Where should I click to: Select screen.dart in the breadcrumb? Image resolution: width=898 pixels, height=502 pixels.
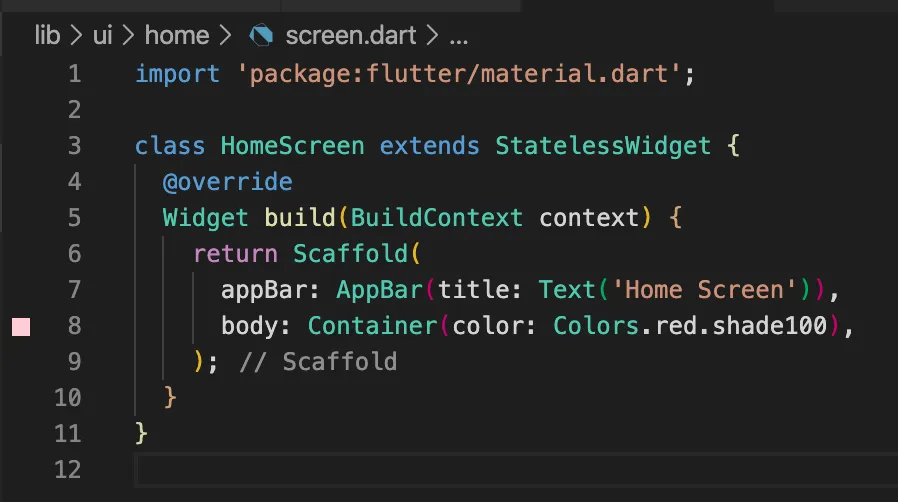click(352, 37)
